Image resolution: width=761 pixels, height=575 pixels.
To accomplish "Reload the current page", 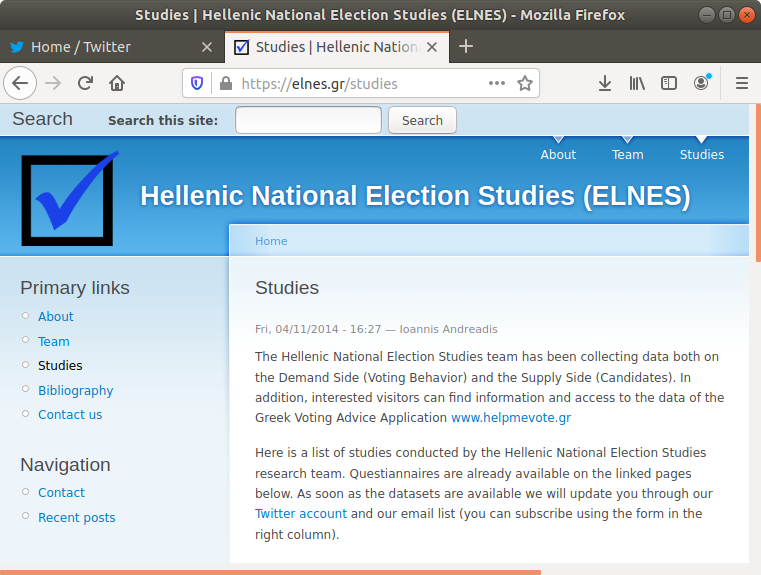I will 85,83.
